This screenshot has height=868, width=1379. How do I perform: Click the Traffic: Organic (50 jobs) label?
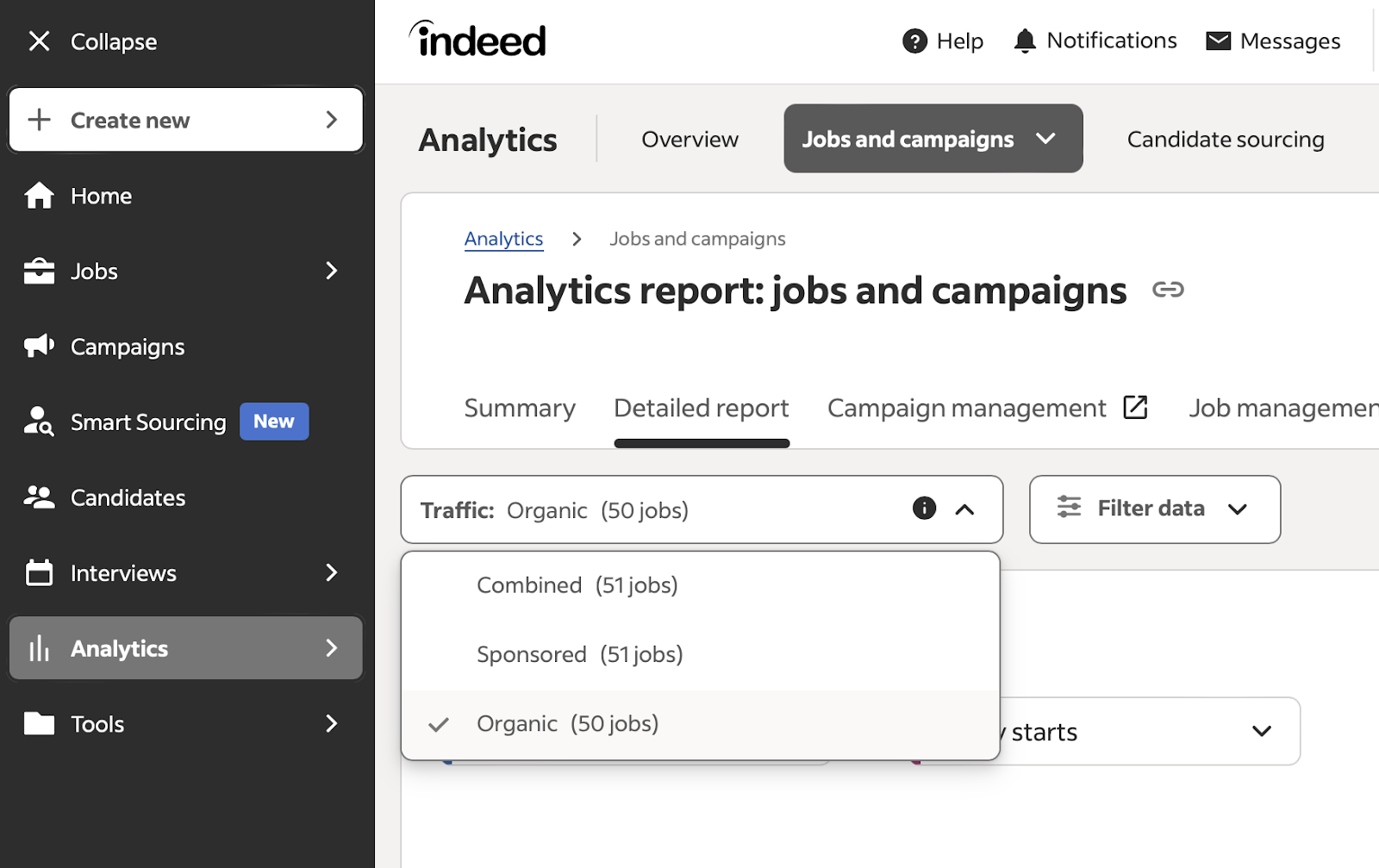(x=554, y=510)
